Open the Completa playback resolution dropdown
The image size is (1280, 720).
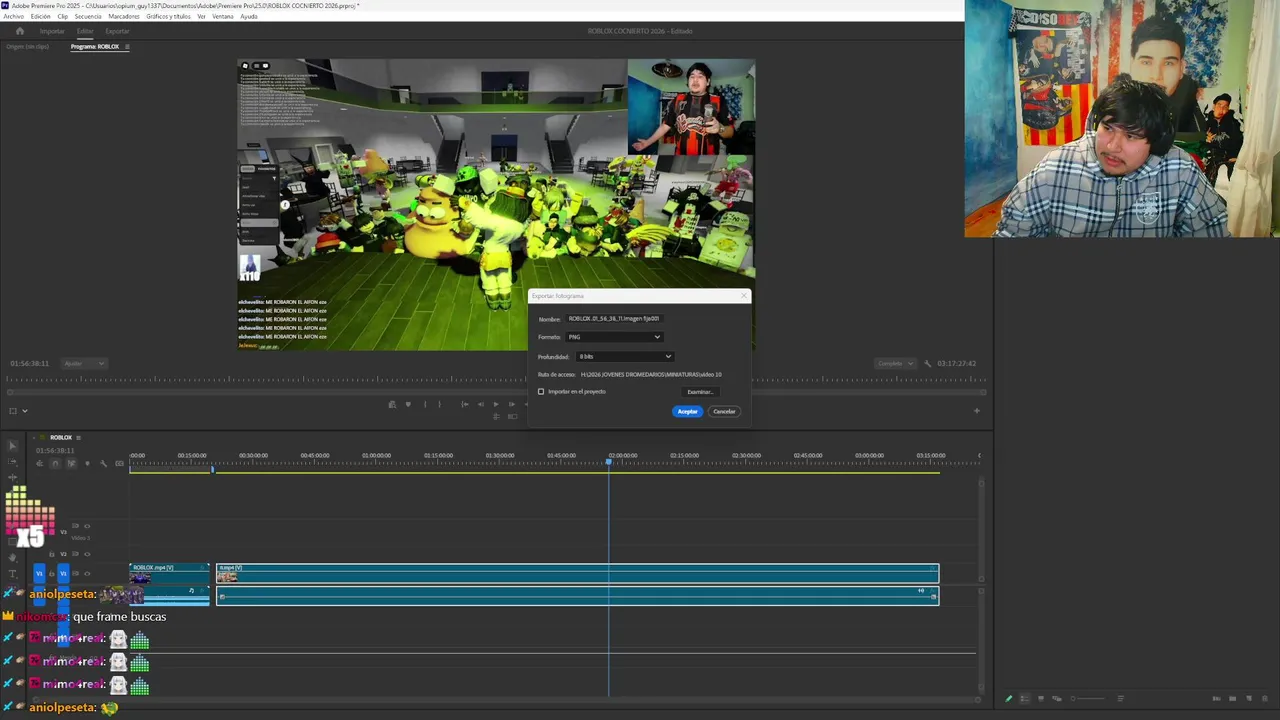coord(895,363)
